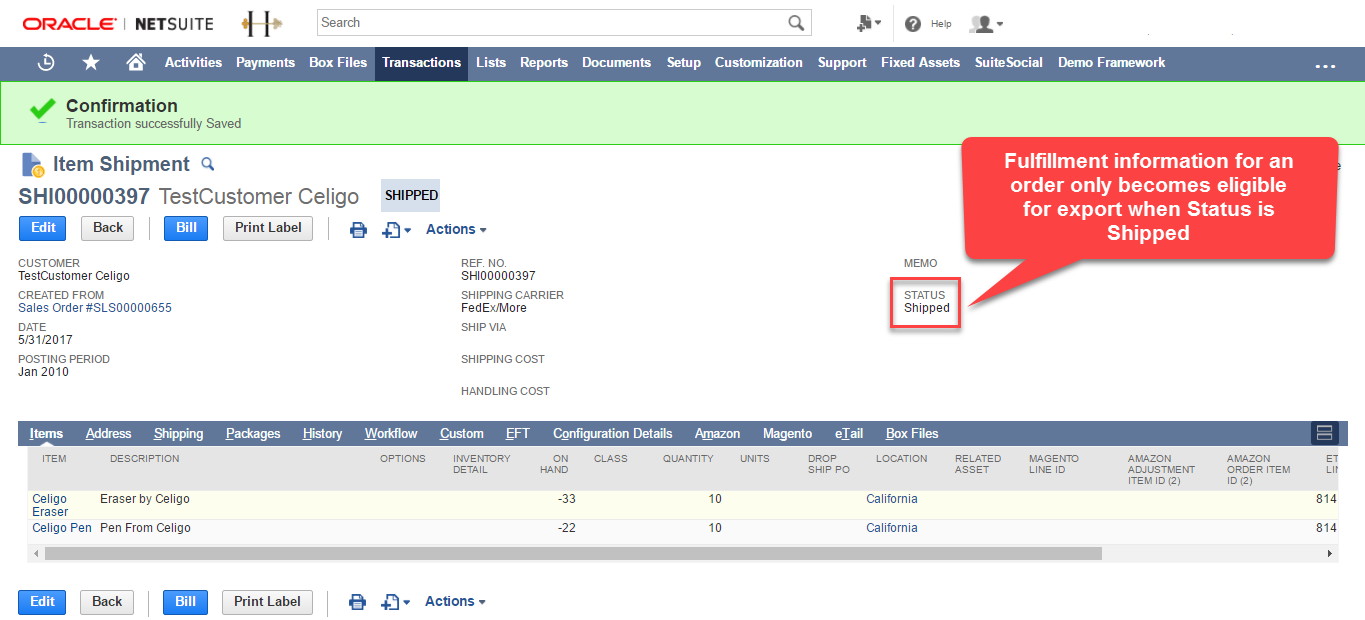Switch to the Box Files subtab

coord(912,433)
